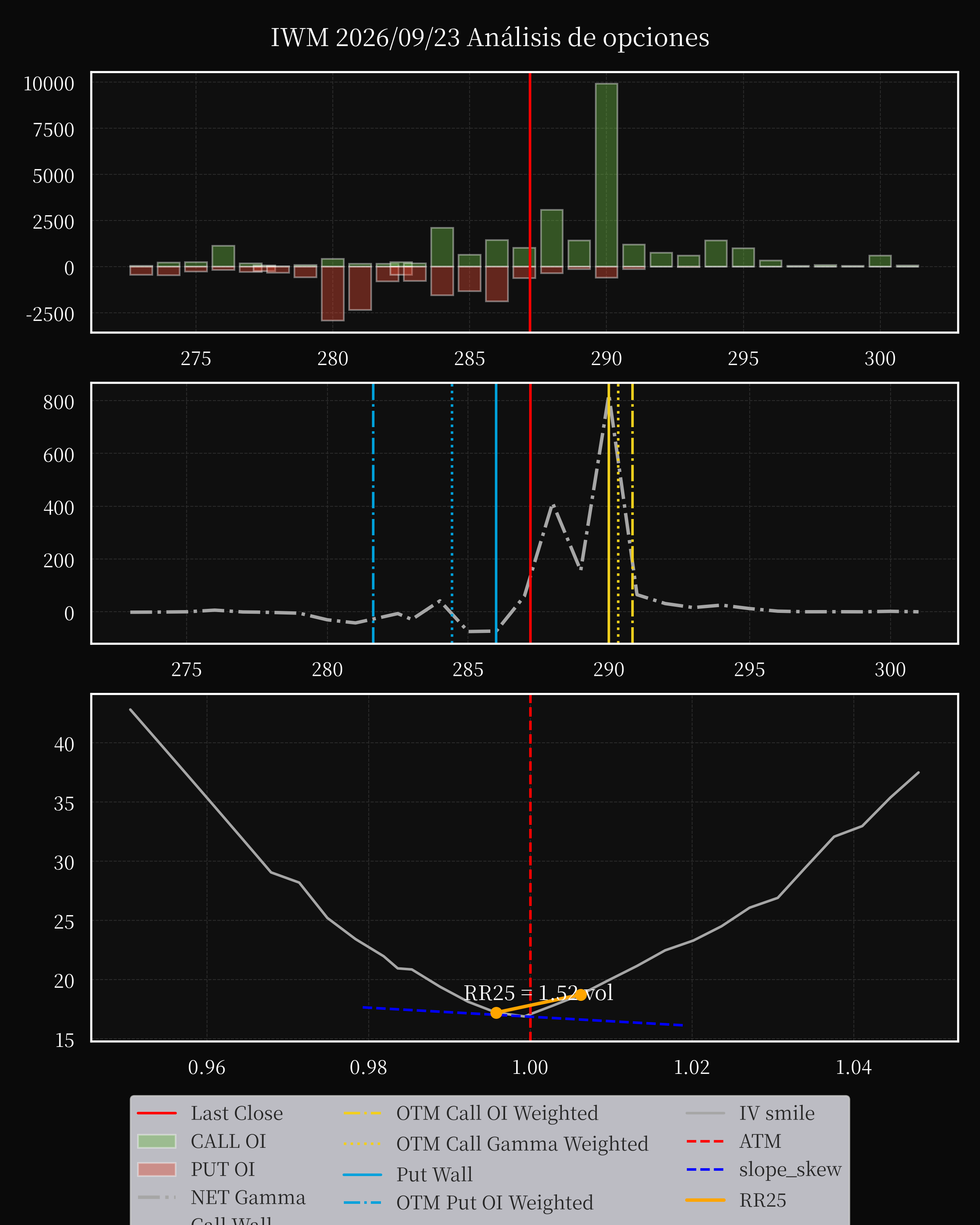The image size is (980, 1225).
Task: Click the '5000' y-axis label
Action: pos(53,176)
